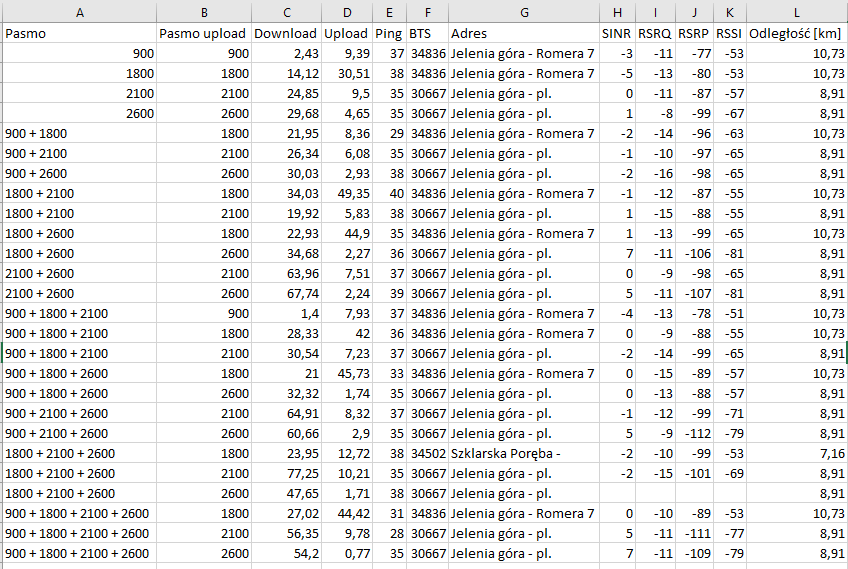Select the Download cell with 63,96
This screenshot has width=848, height=569.
(x=287, y=274)
